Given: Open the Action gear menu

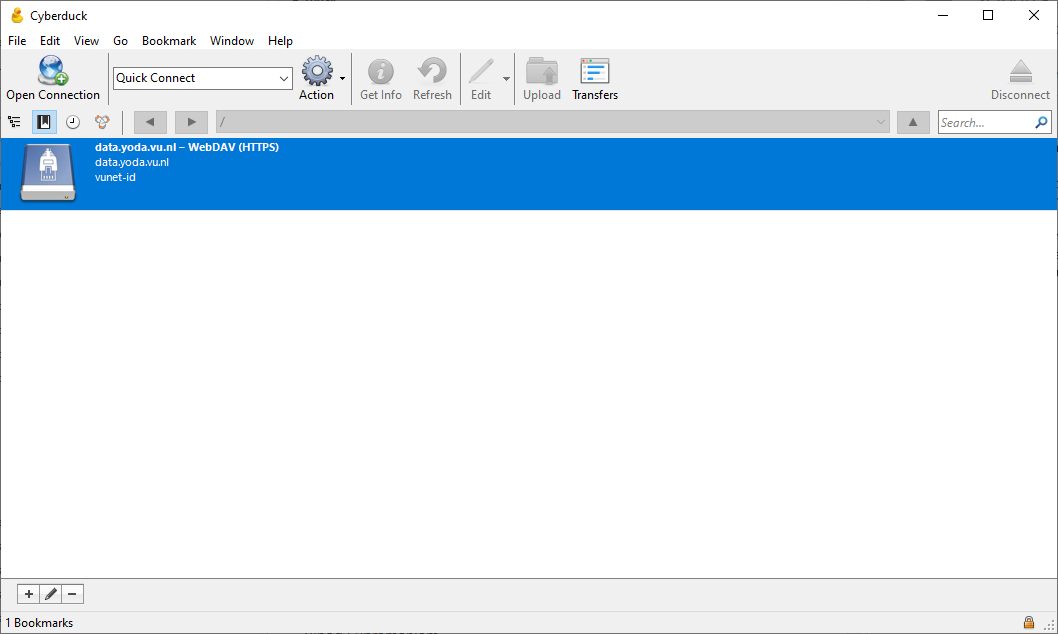Looking at the screenshot, I should click(317, 72).
